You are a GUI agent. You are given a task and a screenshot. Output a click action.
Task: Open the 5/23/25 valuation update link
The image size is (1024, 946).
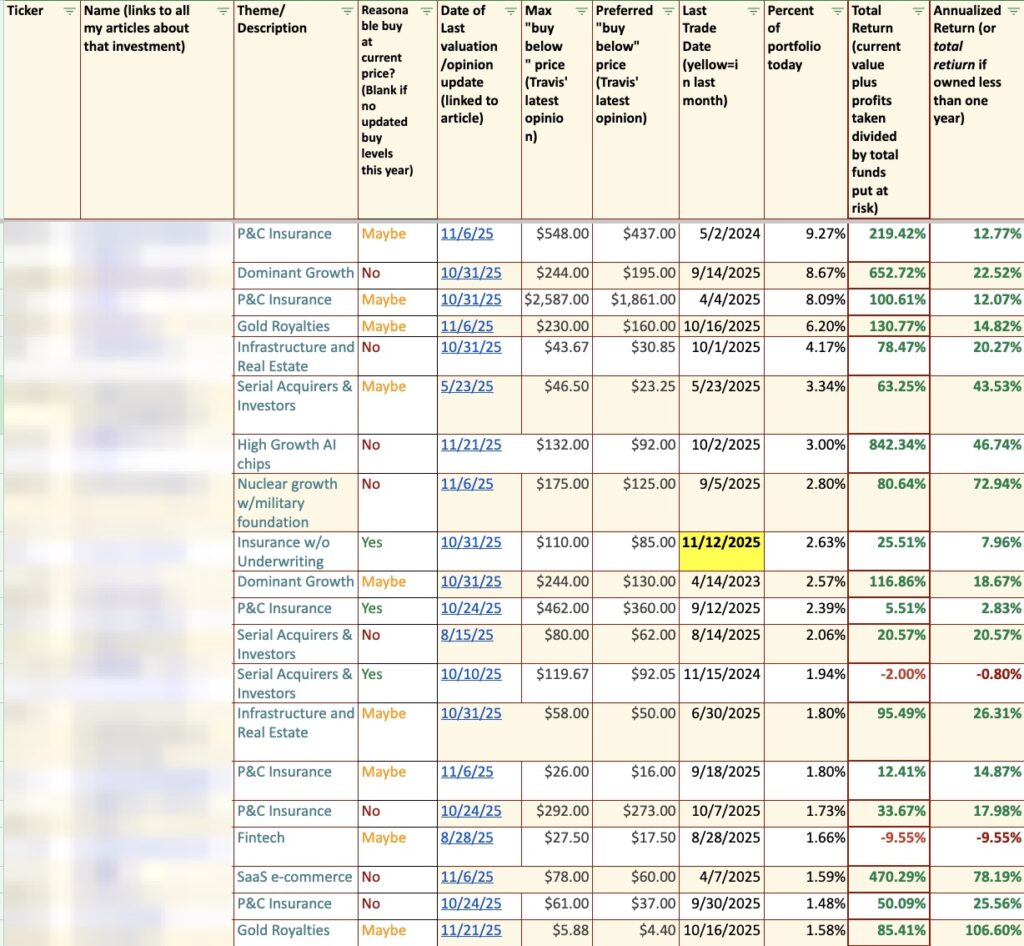(462, 386)
